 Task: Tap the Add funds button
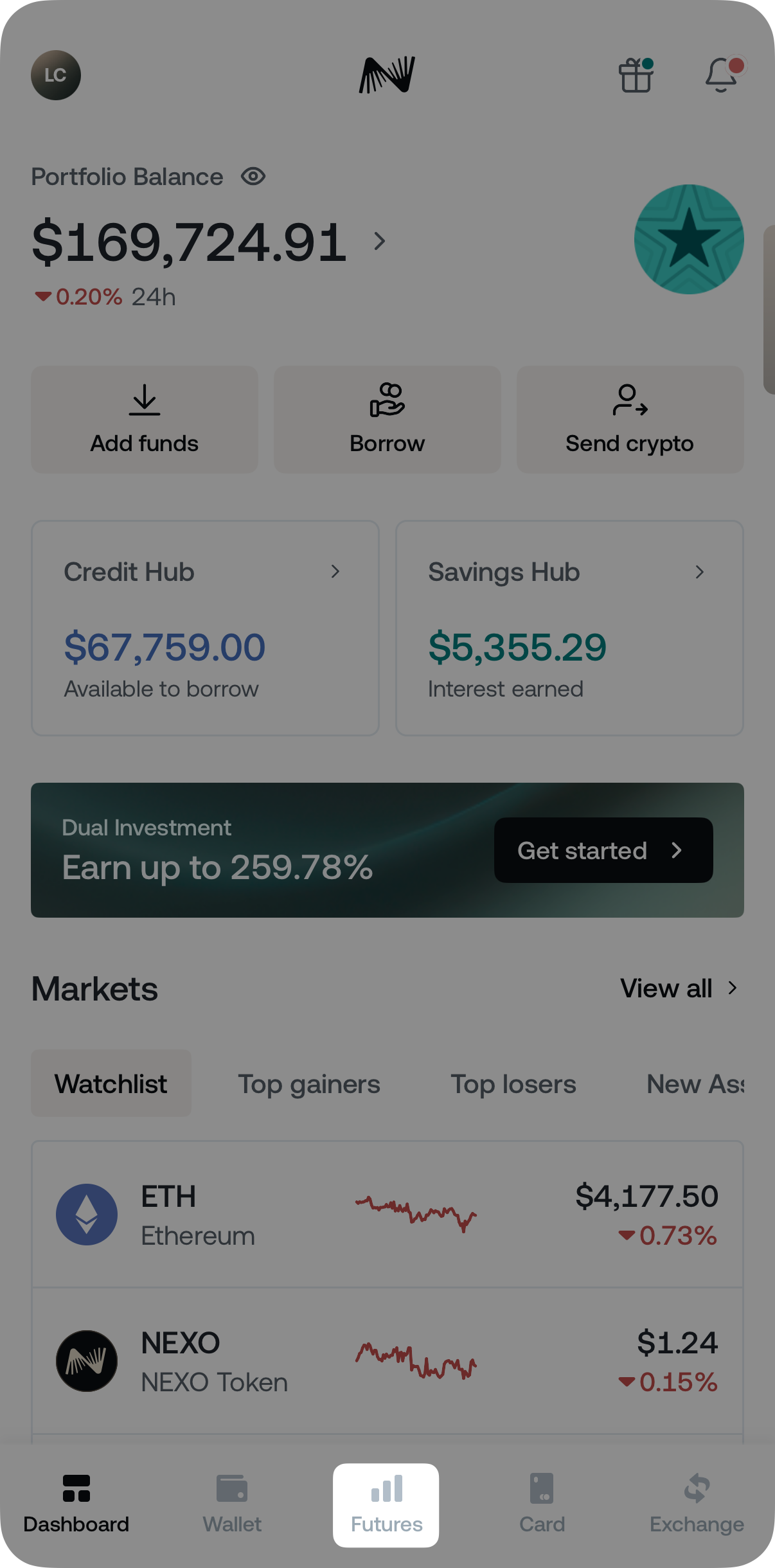pos(145,420)
